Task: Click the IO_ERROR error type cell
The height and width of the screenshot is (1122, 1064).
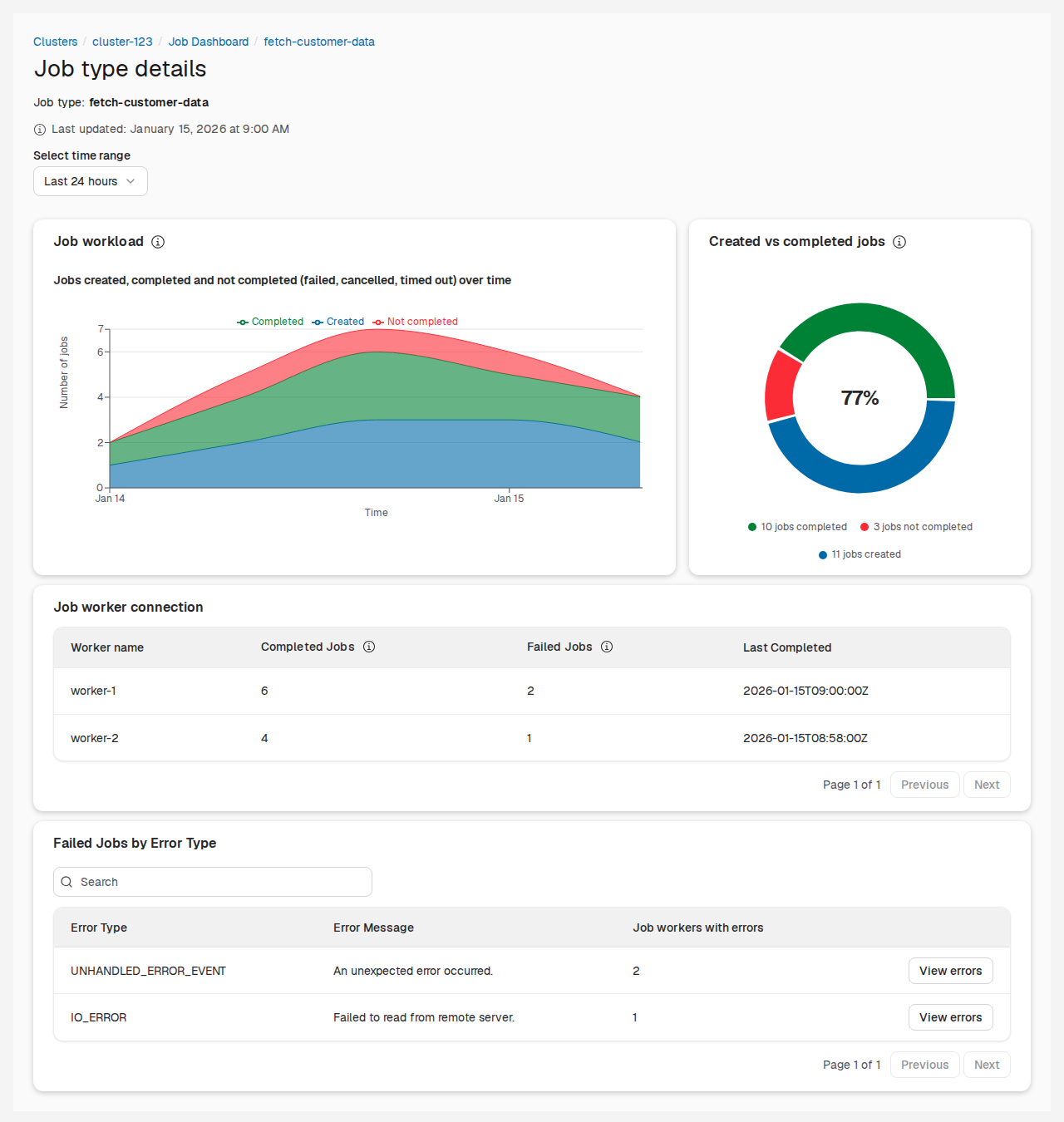Action: coord(99,1017)
